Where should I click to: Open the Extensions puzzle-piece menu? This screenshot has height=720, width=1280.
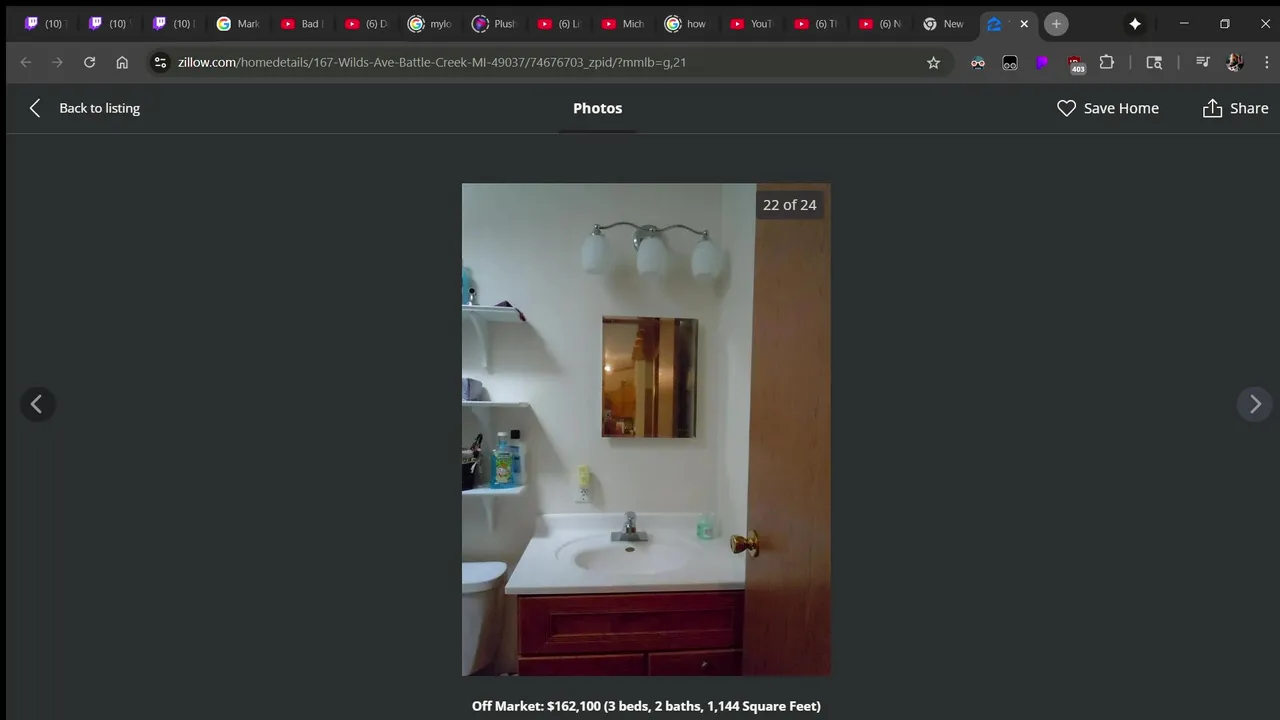coord(1106,62)
